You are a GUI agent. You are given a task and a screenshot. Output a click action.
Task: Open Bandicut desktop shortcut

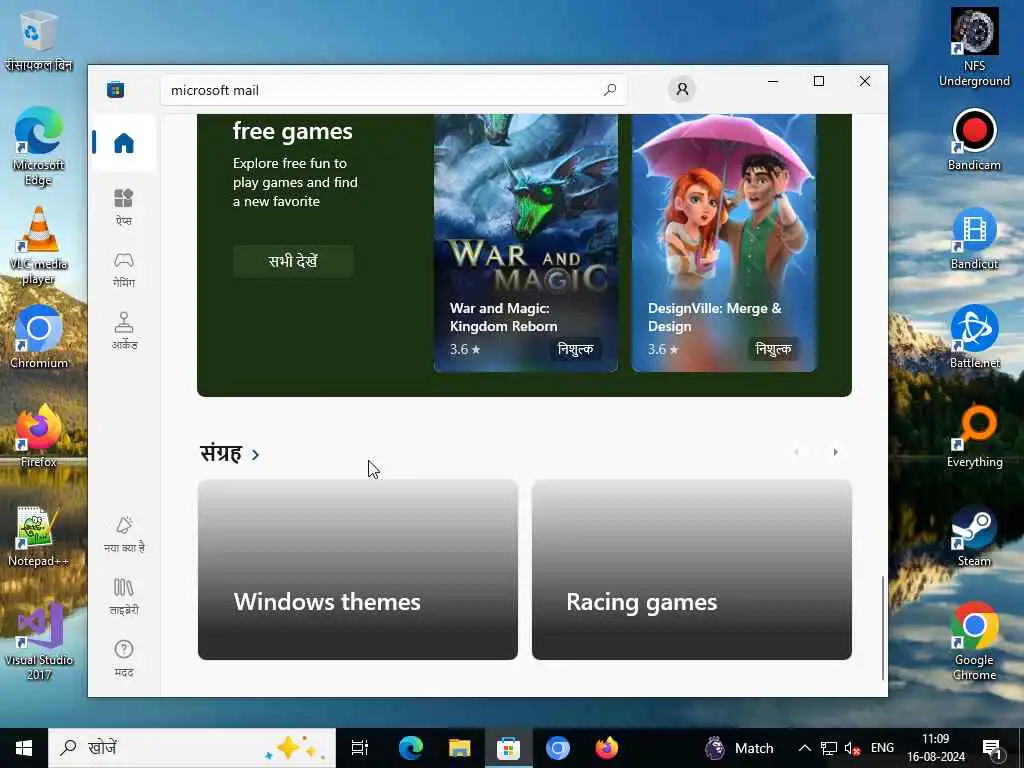(x=974, y=239)
